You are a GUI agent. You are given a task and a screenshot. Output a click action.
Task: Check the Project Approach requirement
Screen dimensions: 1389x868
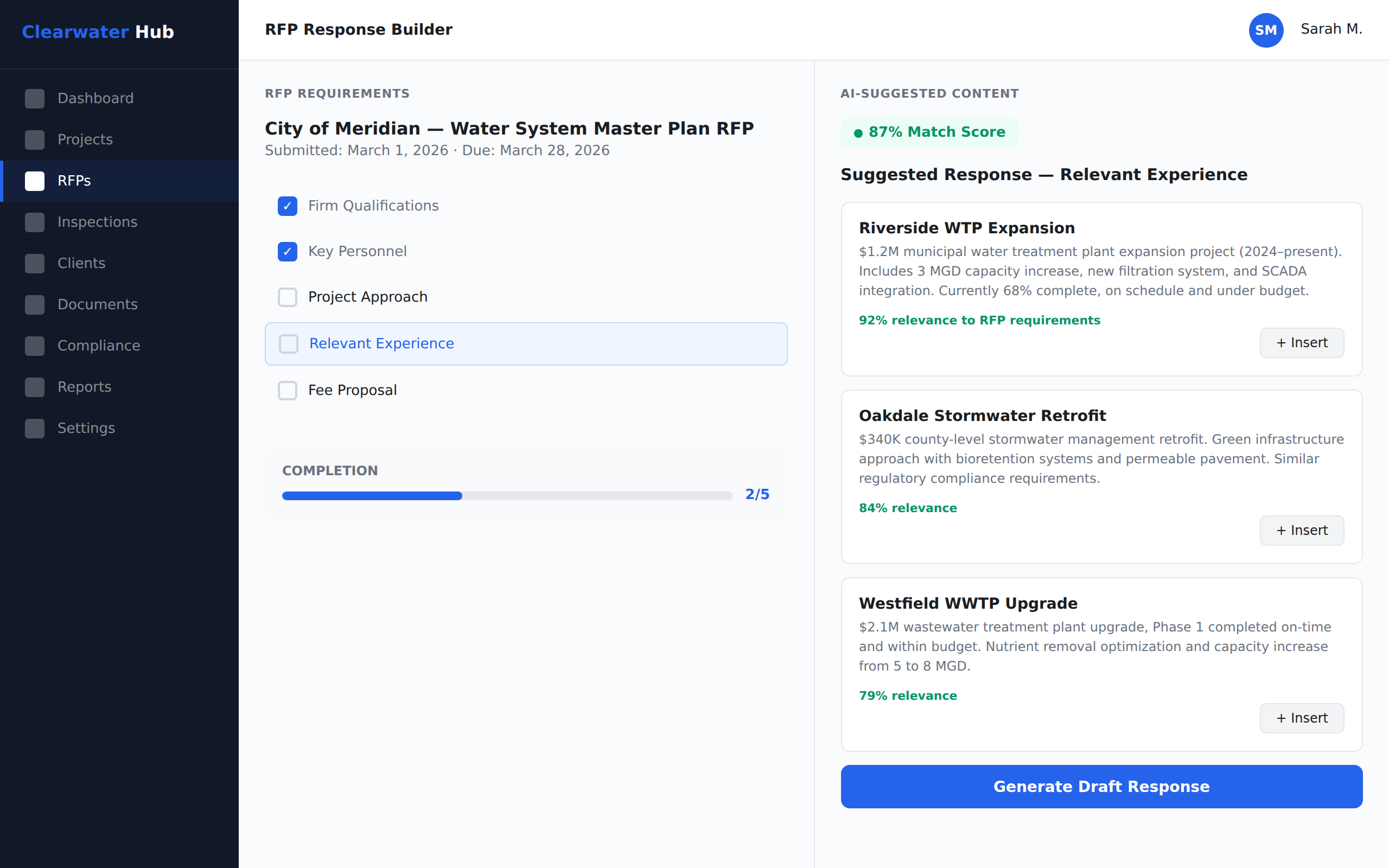pyautogui.click(x=287, y=297)
